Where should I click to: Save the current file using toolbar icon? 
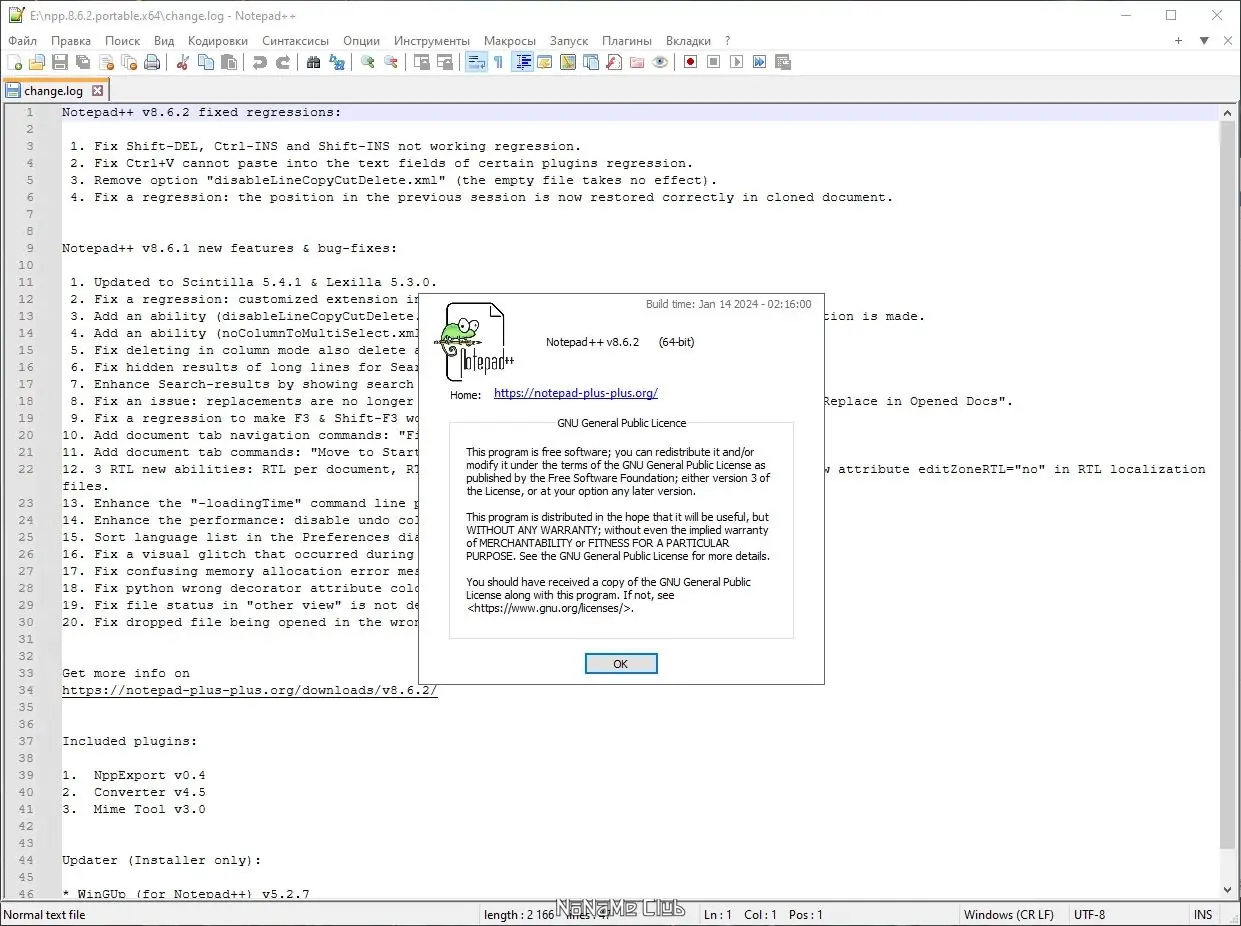(x=60, y=62)
